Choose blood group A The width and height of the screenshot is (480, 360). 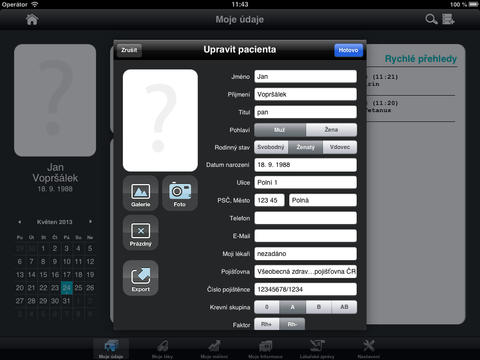[x=292, y=307]
